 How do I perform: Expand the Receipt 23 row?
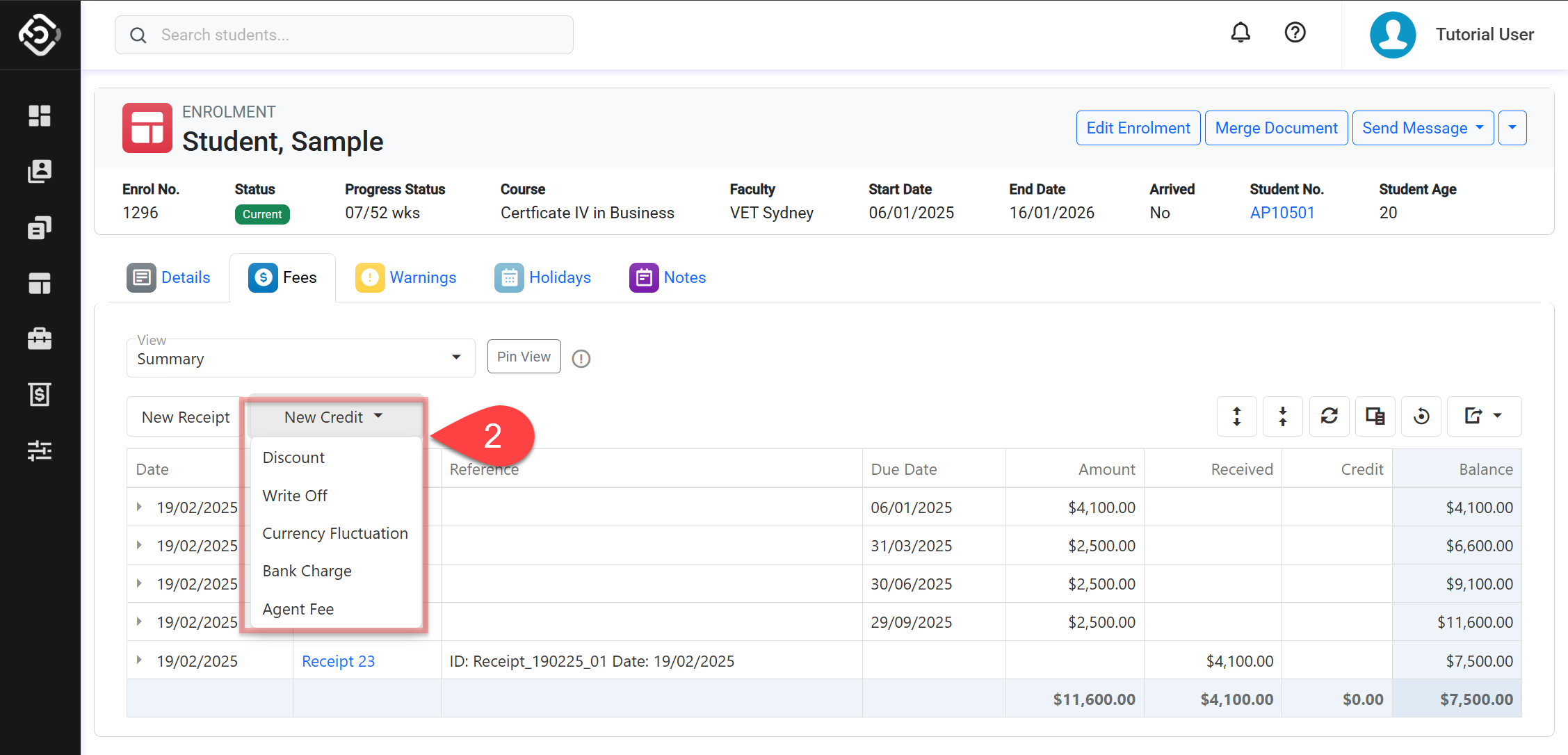pos(140,660)
